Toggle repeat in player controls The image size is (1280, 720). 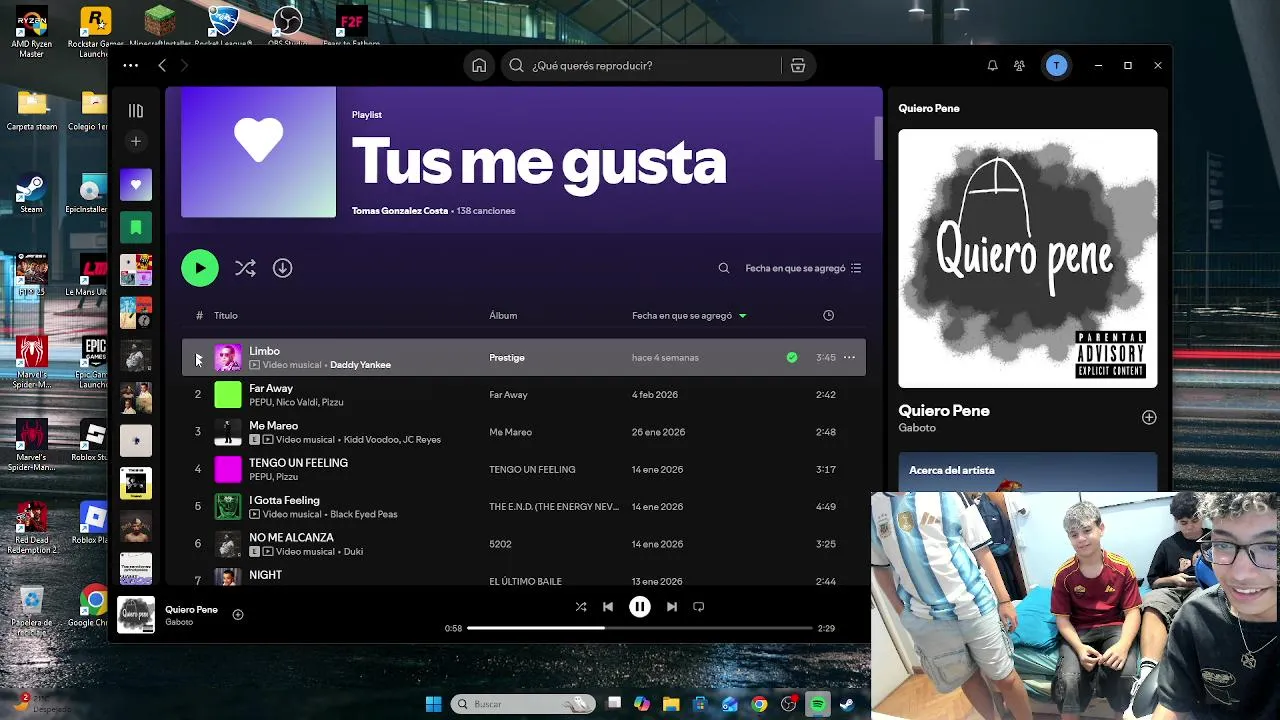pos(699,607)
